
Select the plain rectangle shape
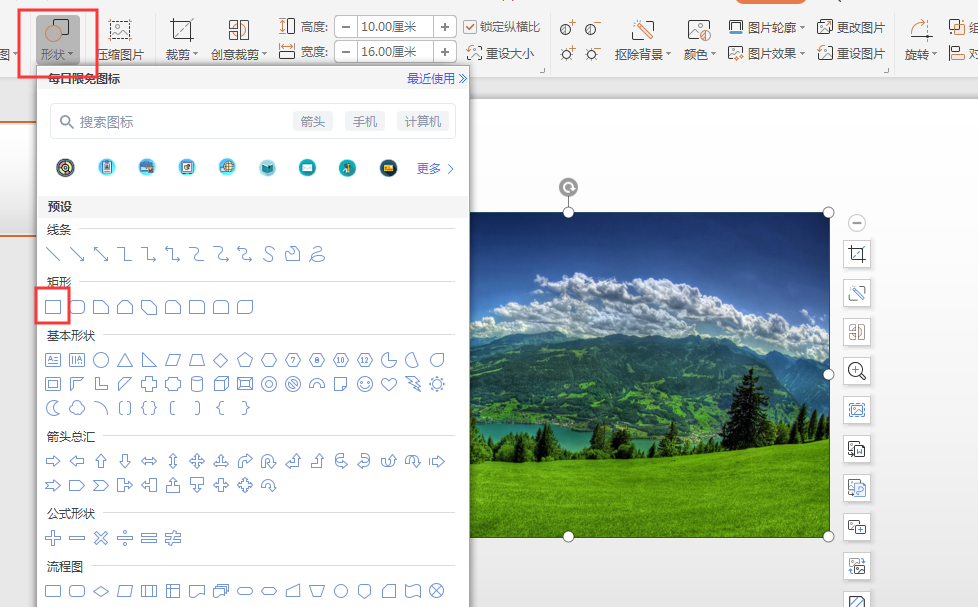click(x=53, y=307)
